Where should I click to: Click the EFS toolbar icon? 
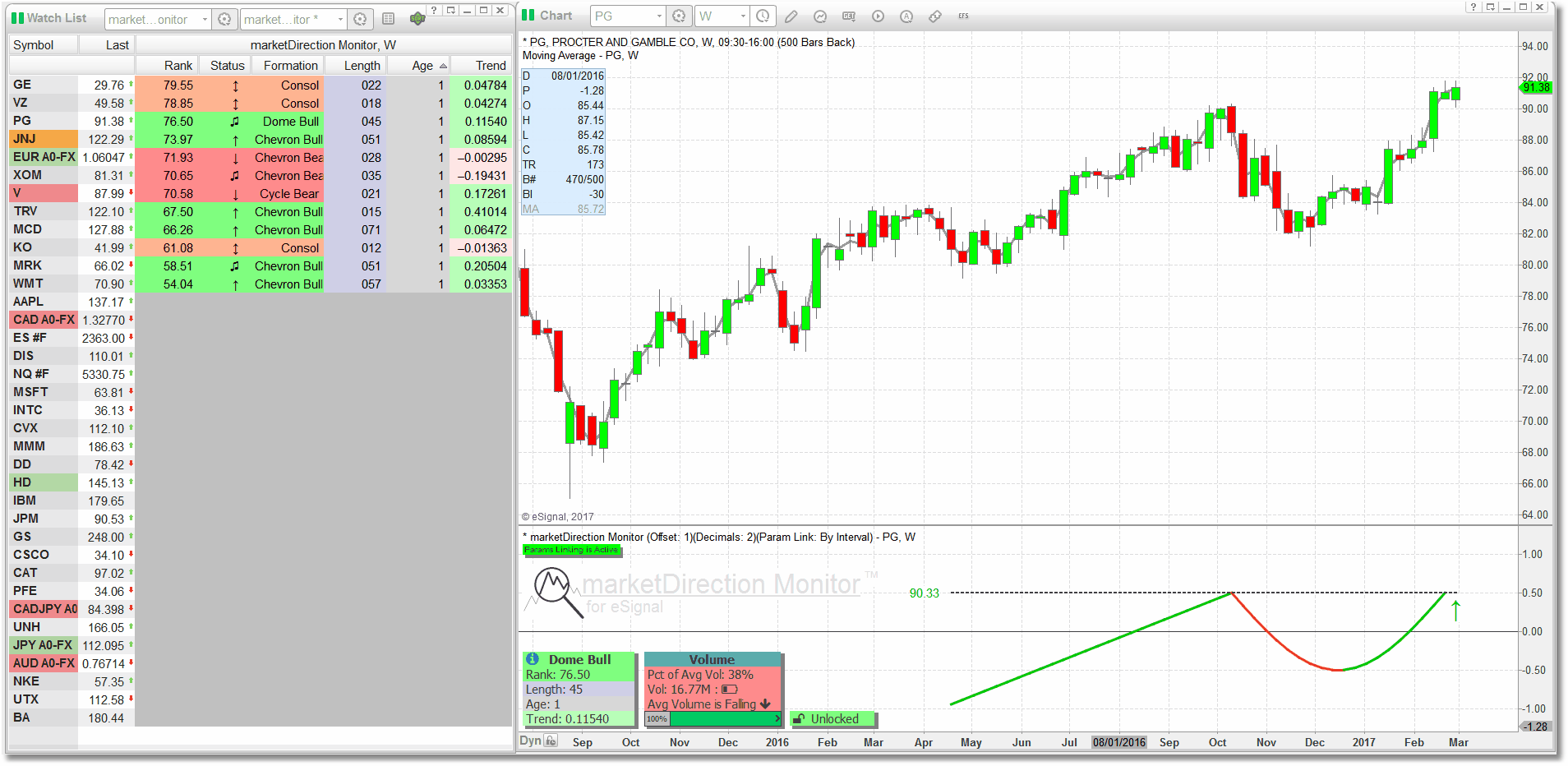[963, 16]
